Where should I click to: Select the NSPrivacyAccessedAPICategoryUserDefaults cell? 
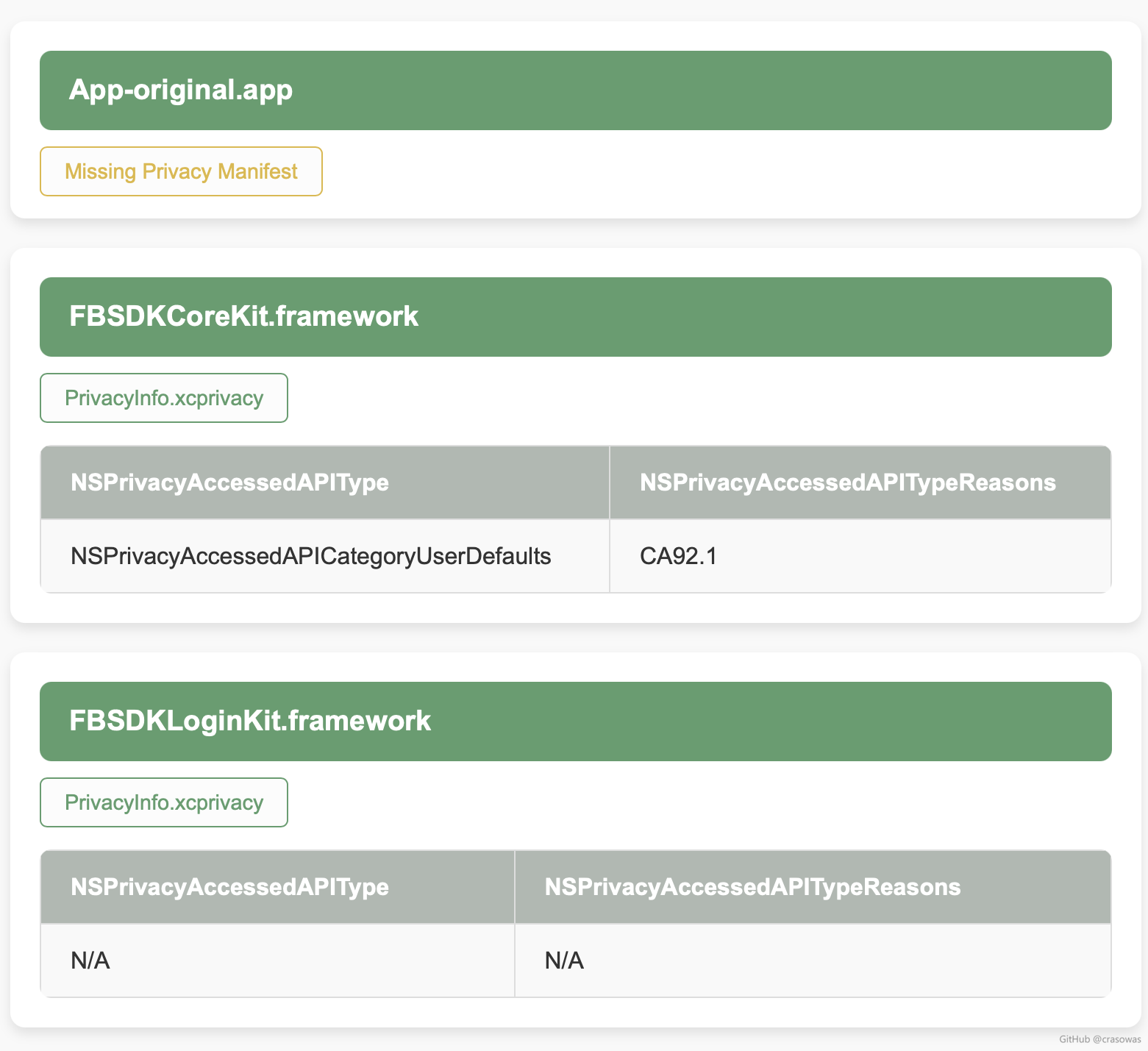click(x=325, y=556)
